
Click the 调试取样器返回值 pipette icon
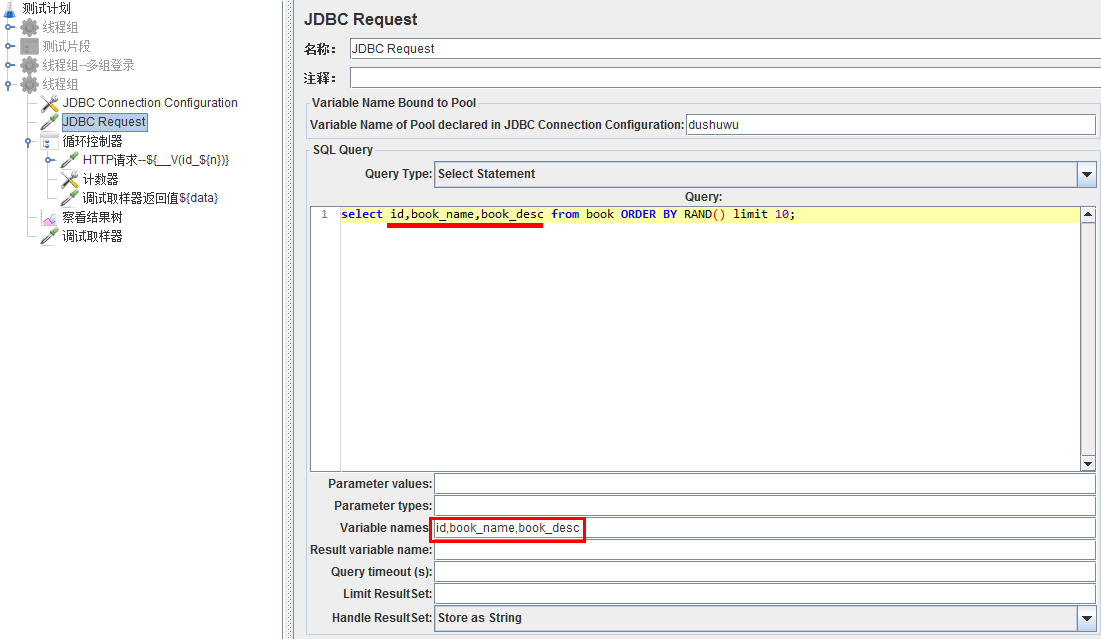pyautogui.click(x=70, y=198)
